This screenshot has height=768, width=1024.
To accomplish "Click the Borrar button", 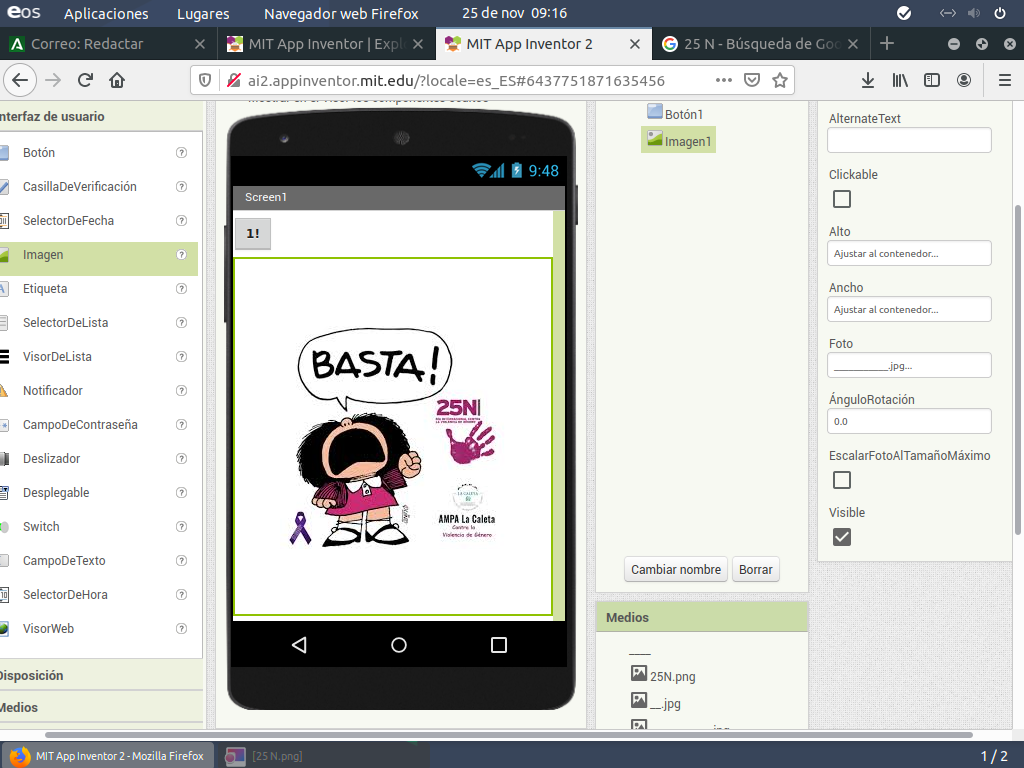I will coord(756,569).
